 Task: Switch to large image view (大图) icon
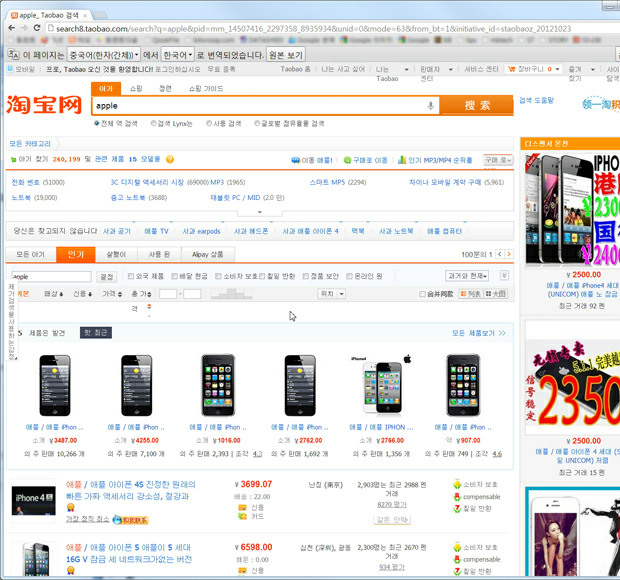pyautogui.click(x=496, y=294)
